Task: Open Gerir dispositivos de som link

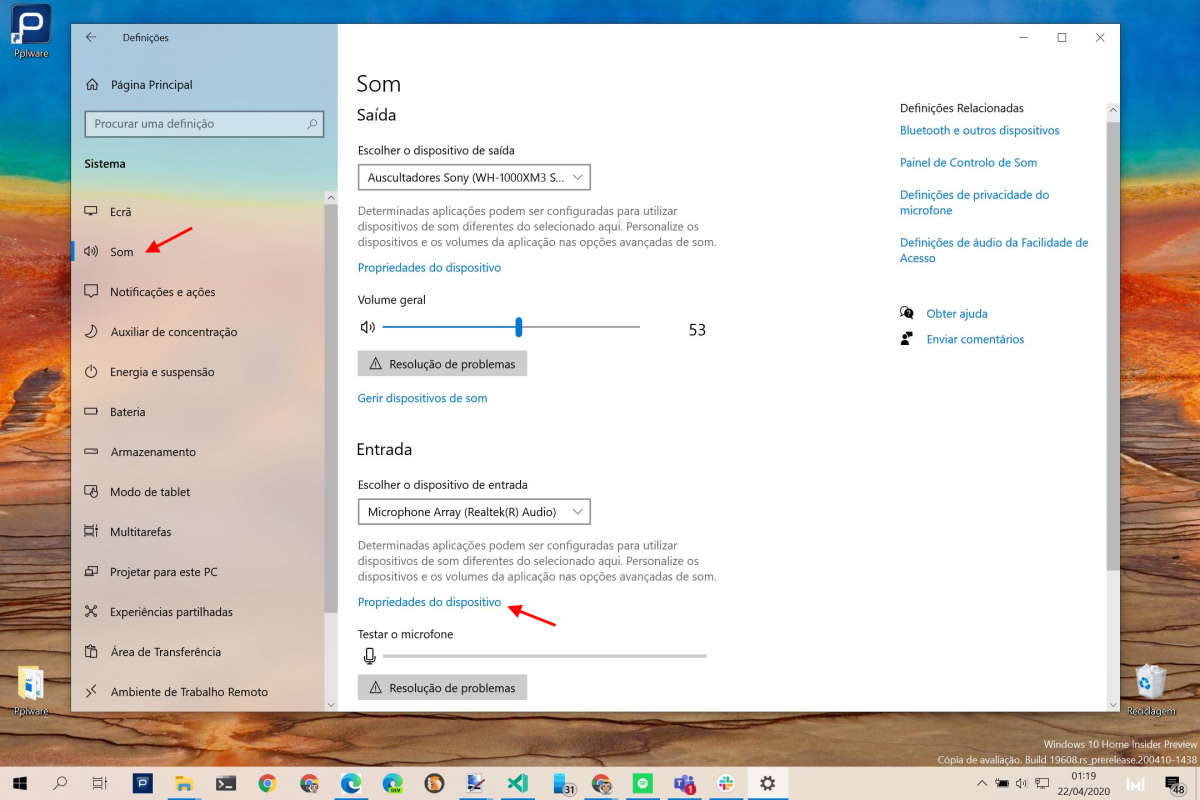Action: pyautogui.click(x=421, y=397)
